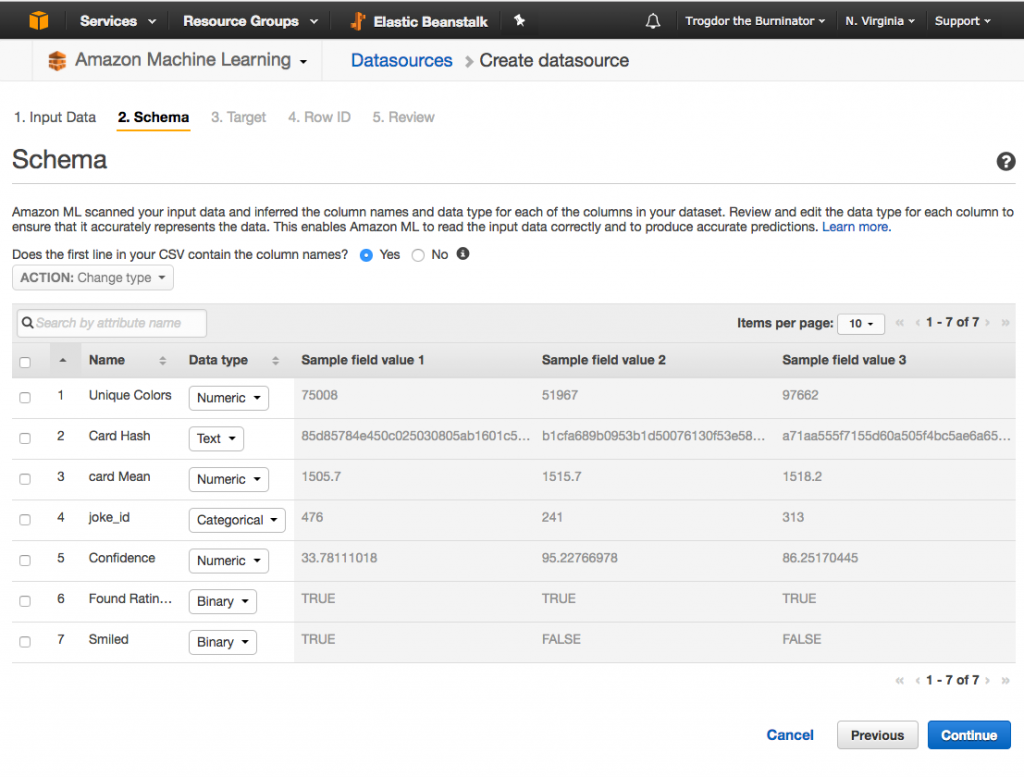1024x777 pixels.
Task: Click the magnifier icon in the attribute search
Action: pos(27,323)
